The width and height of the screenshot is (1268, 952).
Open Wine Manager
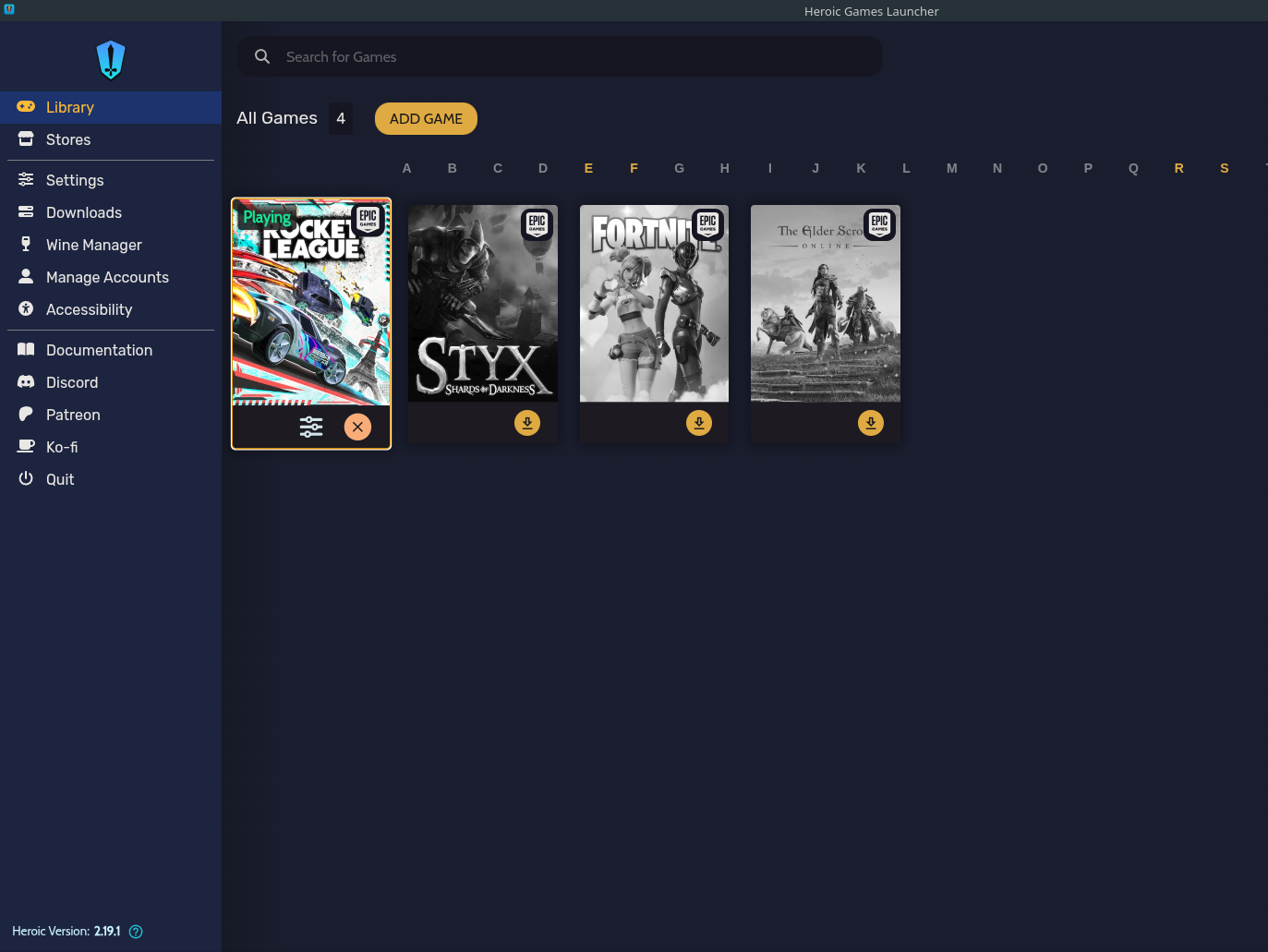point(111,245)
